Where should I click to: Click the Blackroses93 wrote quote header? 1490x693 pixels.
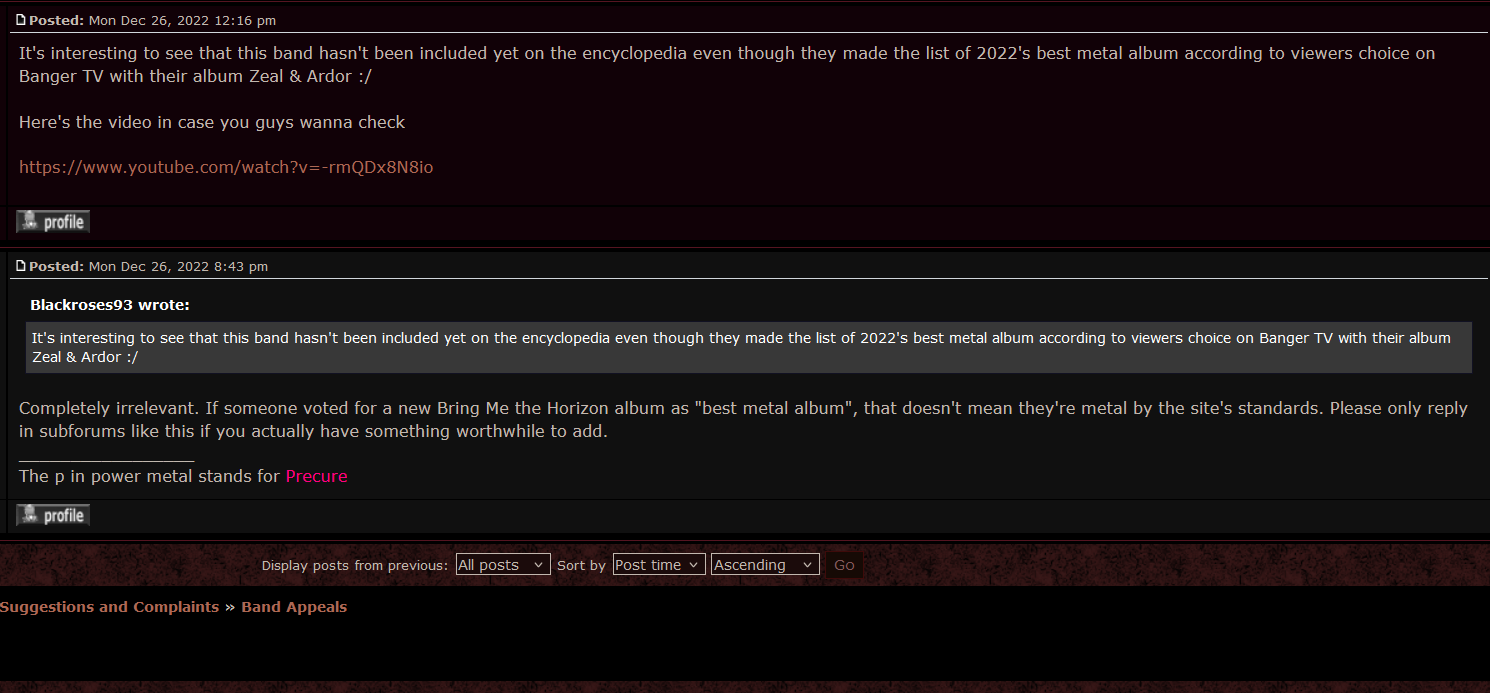click(x=110, y=305)
